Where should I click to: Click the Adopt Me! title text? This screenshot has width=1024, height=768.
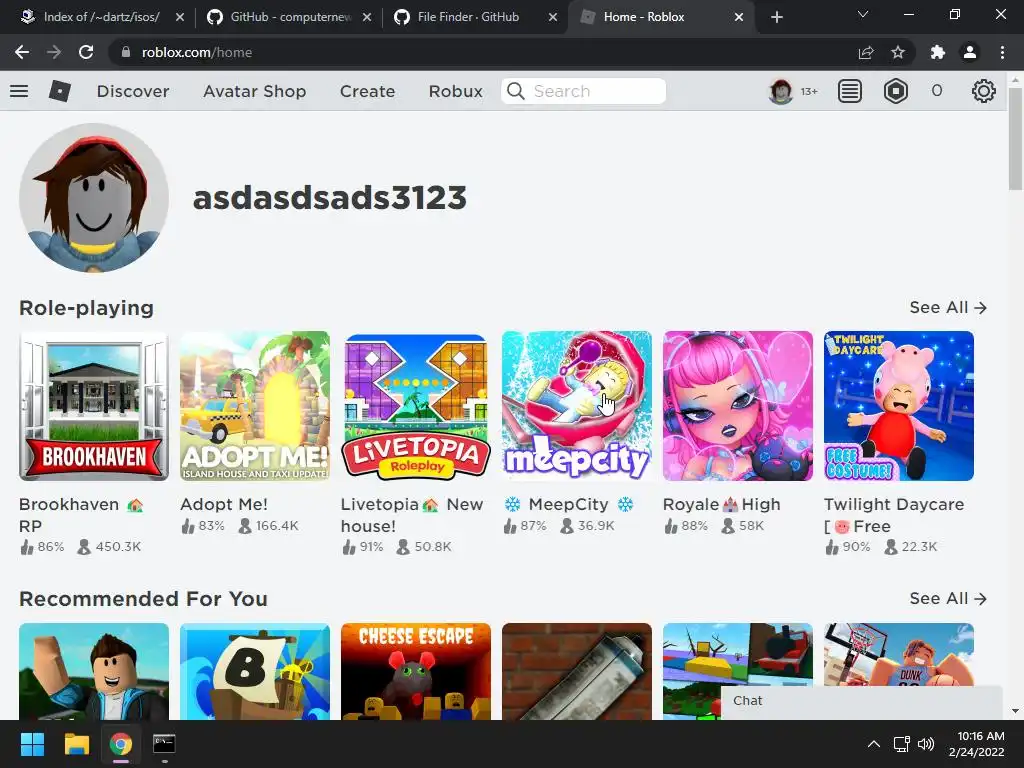coord(224,504)
